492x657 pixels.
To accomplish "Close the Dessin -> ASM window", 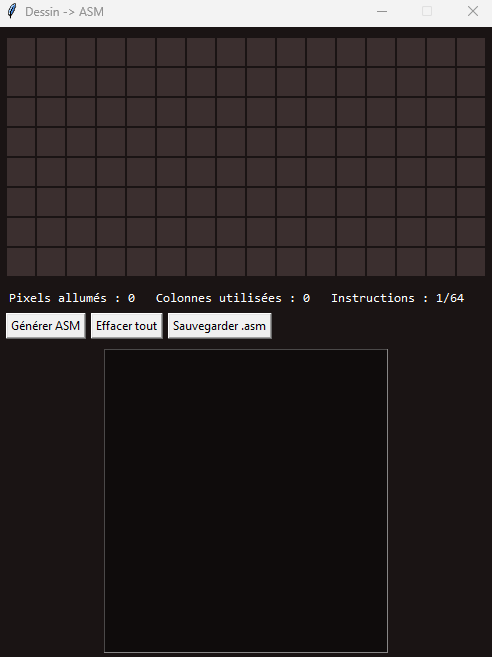I will click(x=473, y=11).
